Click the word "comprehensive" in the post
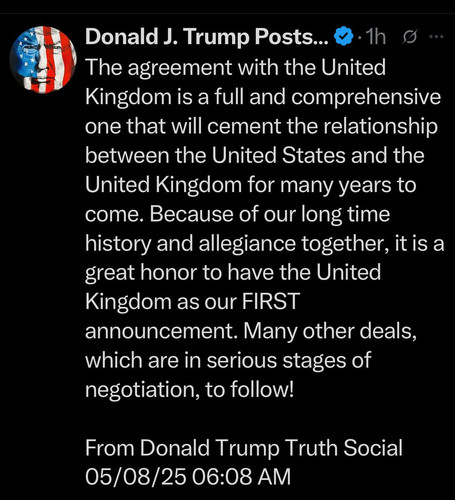 point(366,97)
